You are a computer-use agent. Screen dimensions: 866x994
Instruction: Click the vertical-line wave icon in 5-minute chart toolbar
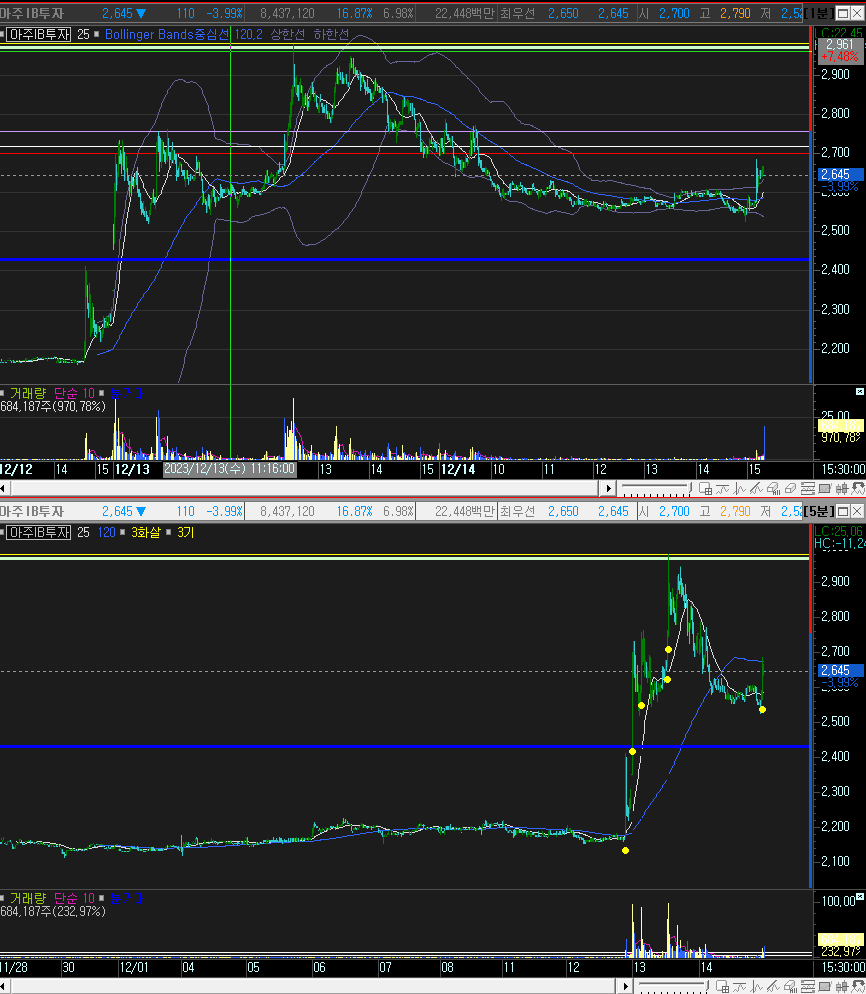click(756, 986)
